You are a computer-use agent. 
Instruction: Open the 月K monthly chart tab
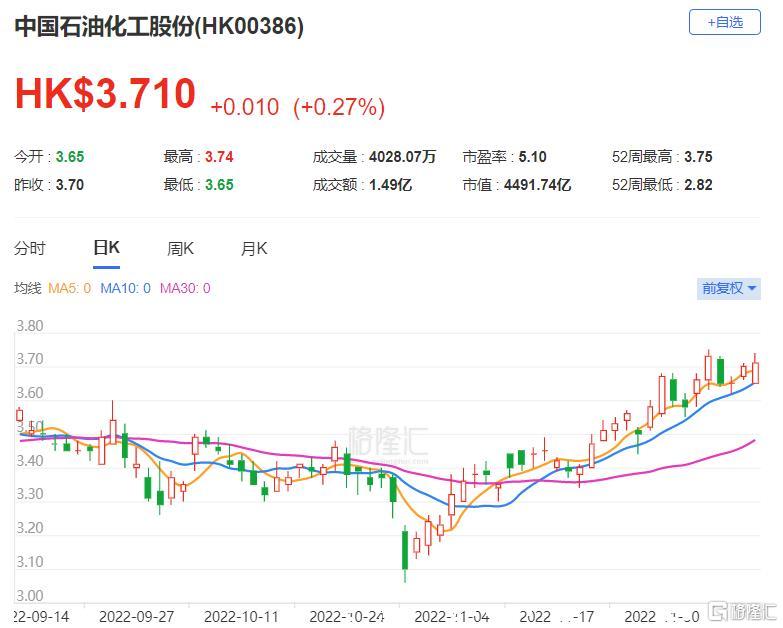tap(254, 248)
